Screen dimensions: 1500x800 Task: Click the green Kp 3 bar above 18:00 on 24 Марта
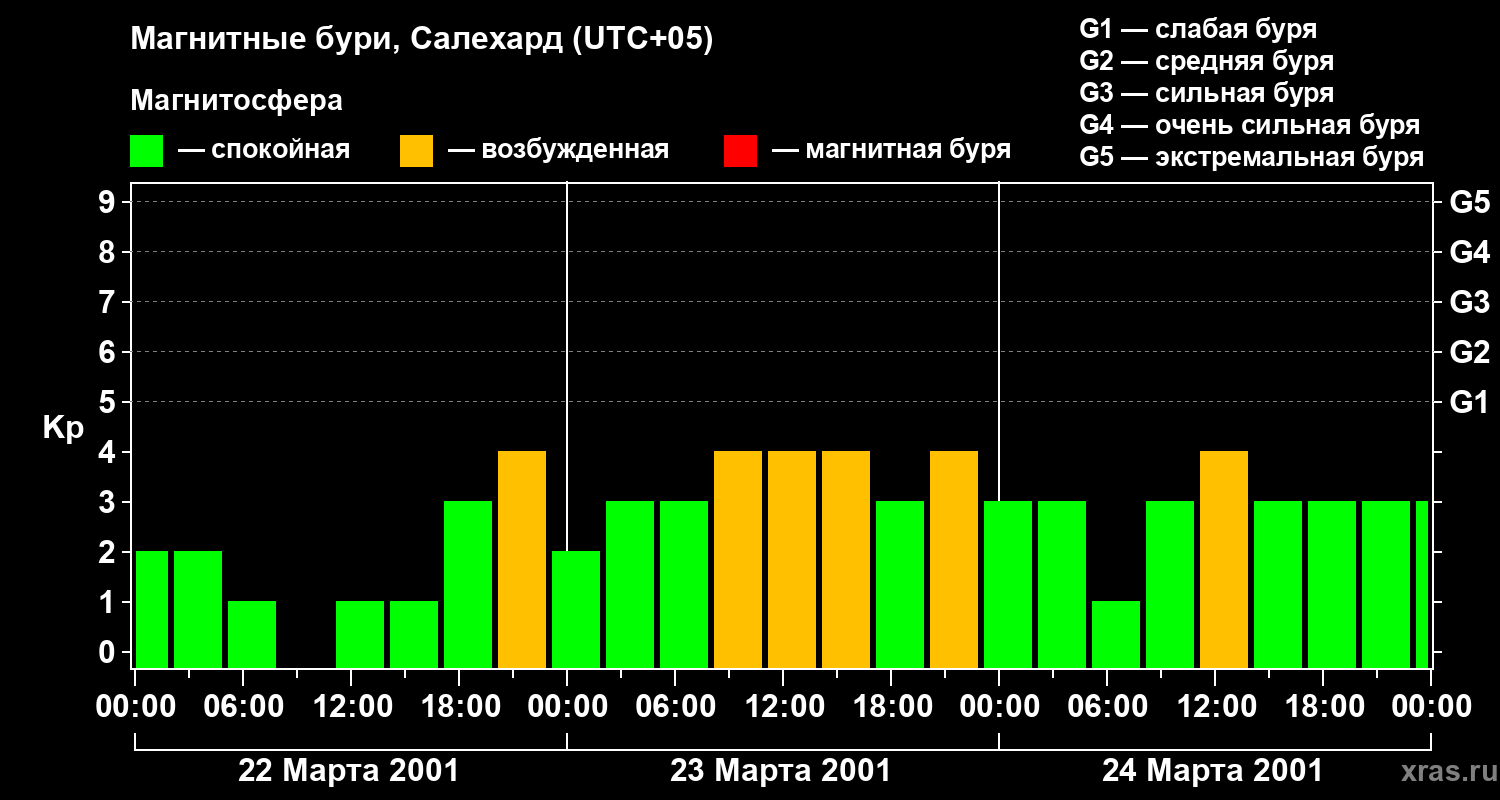click(x=1332, y=585)
